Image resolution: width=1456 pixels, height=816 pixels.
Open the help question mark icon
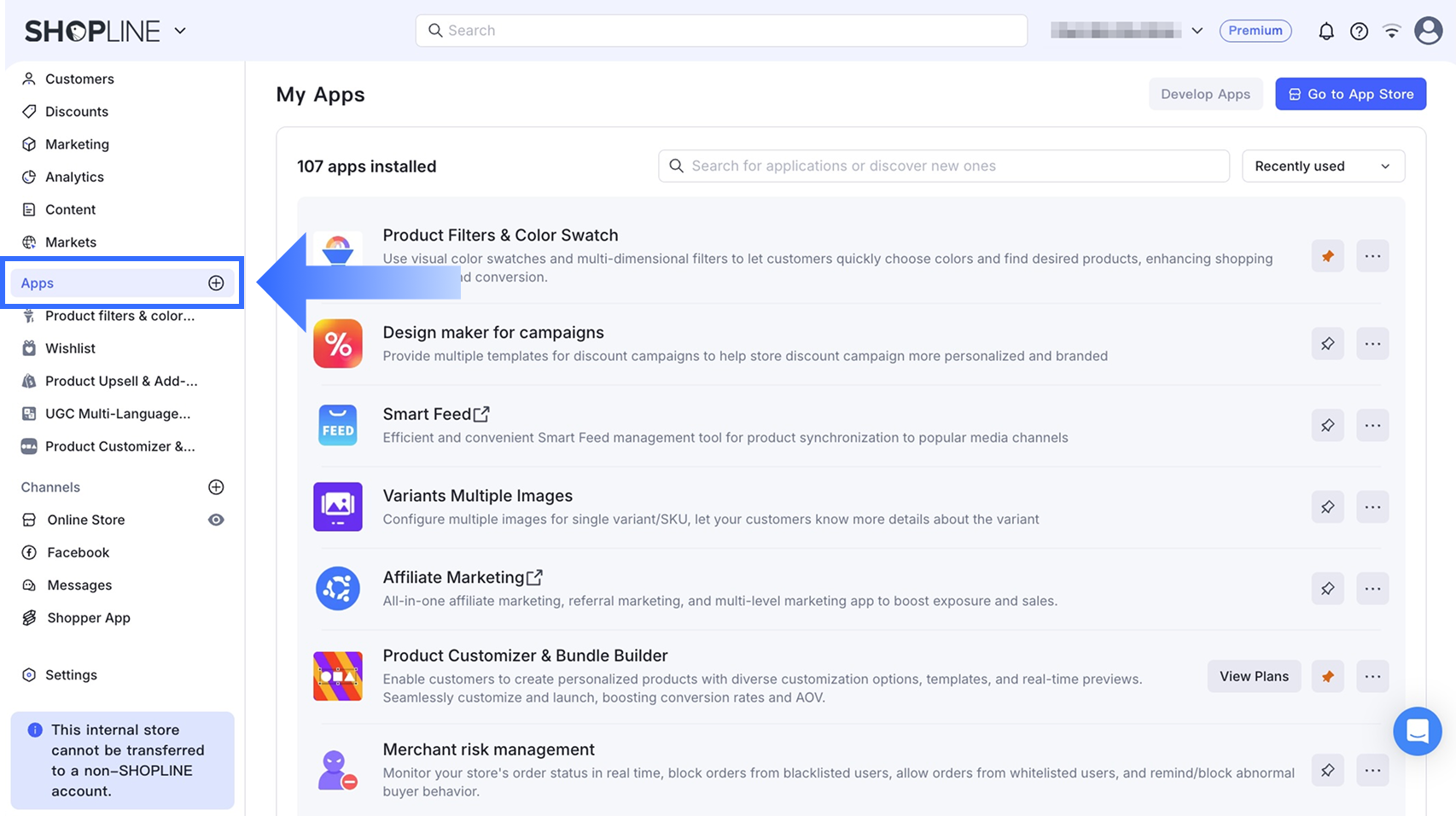[1359, 32]
